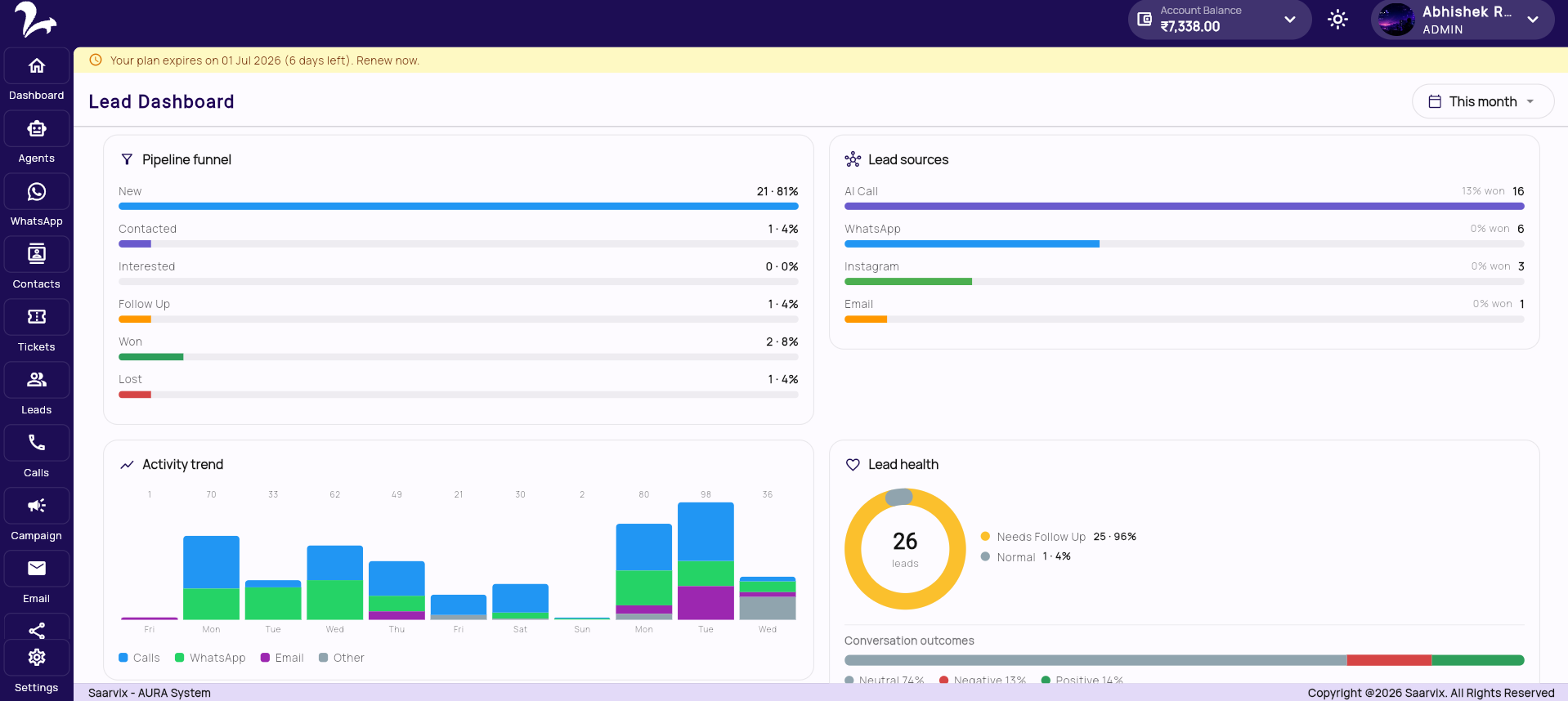Click the wallet icon near Account Balance
This screenshot has height=701, width=1568.
1145,19
